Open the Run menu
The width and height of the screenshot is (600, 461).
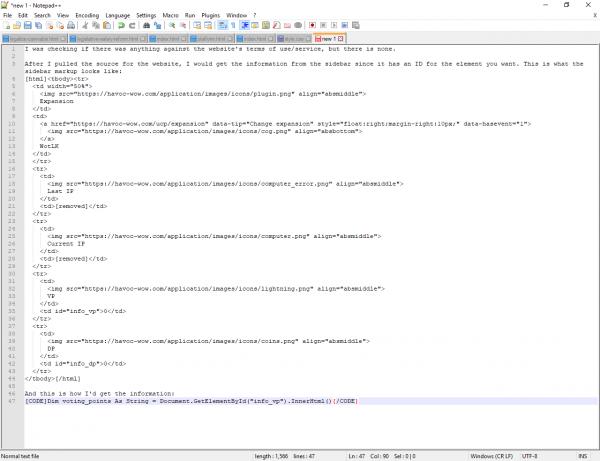pos(190,15)
